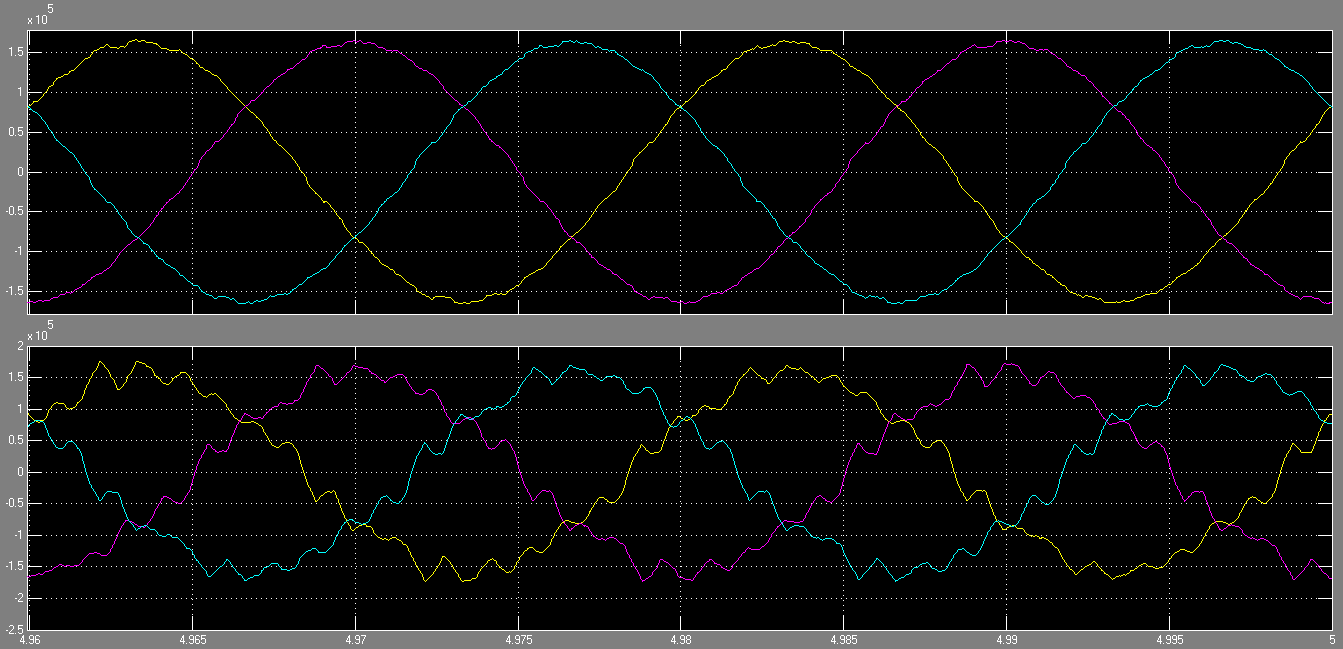Click the final 5 time axis label
Image resolution: width=1343 pixels, height=649 pixels.
[x=1331, y=638]
